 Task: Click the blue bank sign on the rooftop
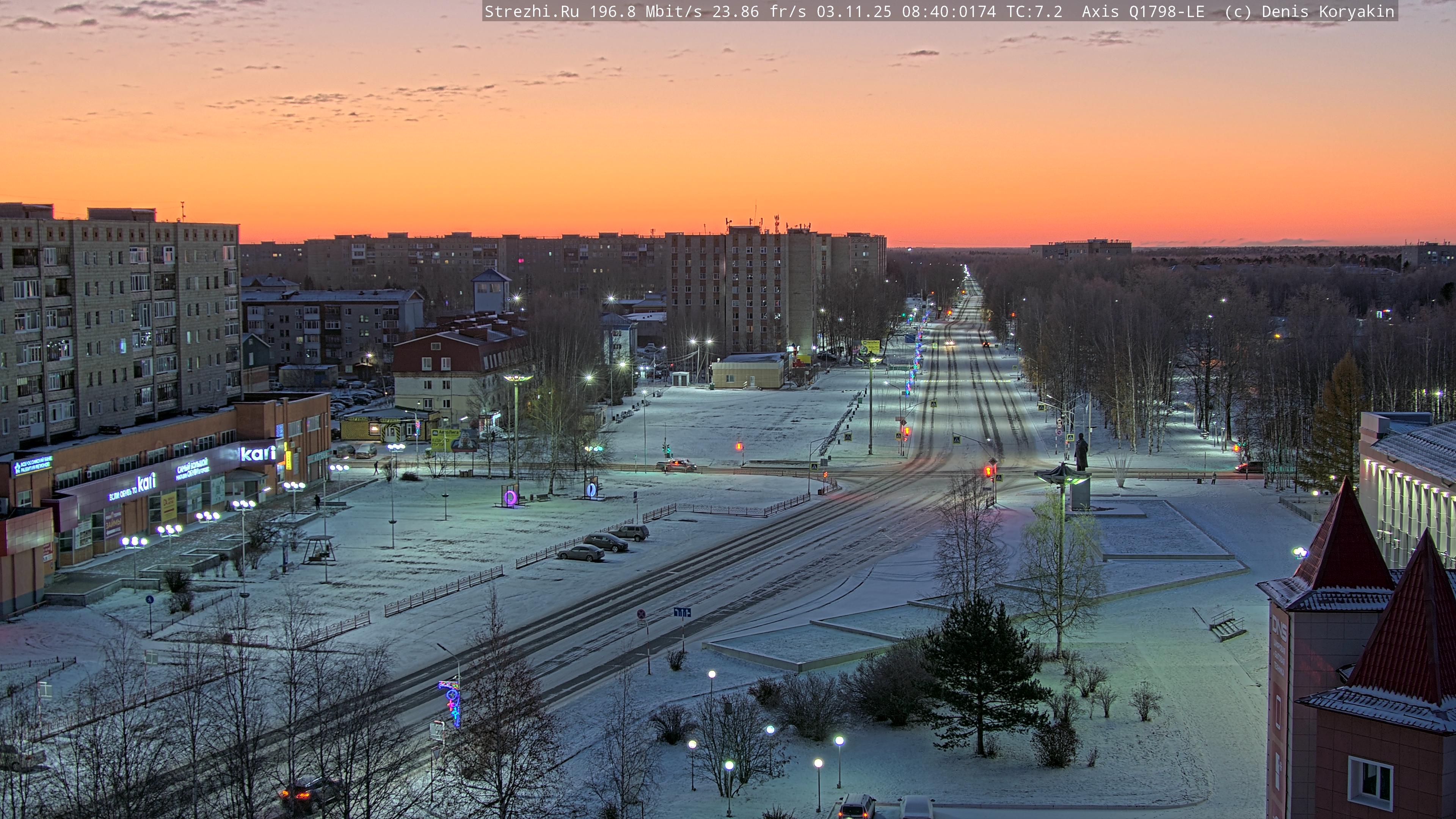point(32,466)
